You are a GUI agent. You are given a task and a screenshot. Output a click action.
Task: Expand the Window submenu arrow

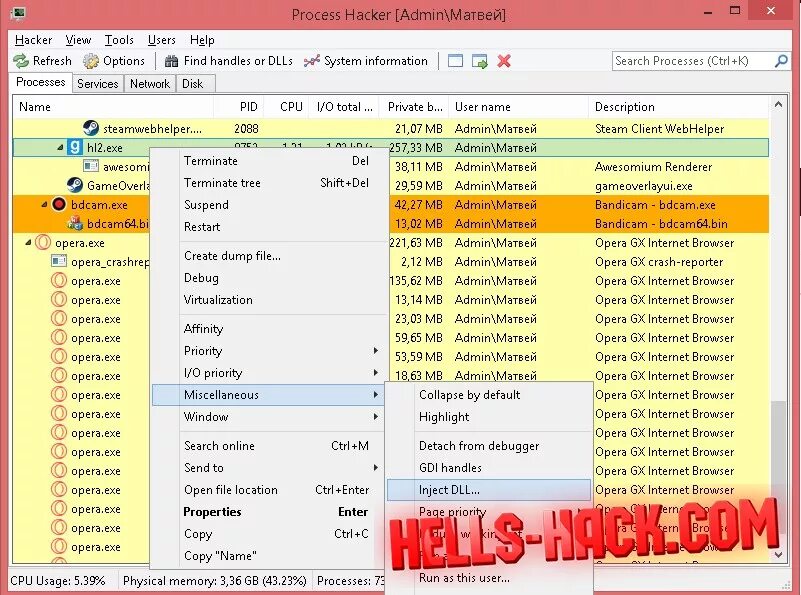pyautogui.click(x=375, y=416)
